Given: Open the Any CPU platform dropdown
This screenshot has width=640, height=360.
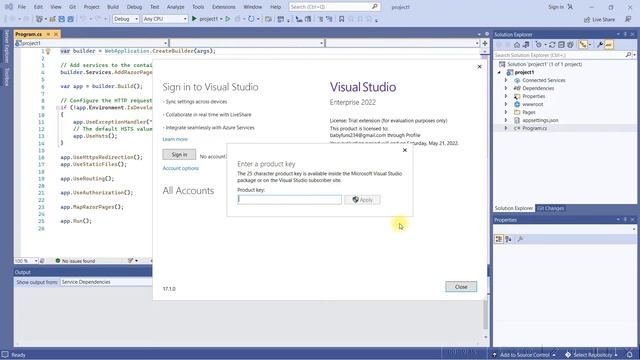Looking at the screenshot, I should click(165, 19).
